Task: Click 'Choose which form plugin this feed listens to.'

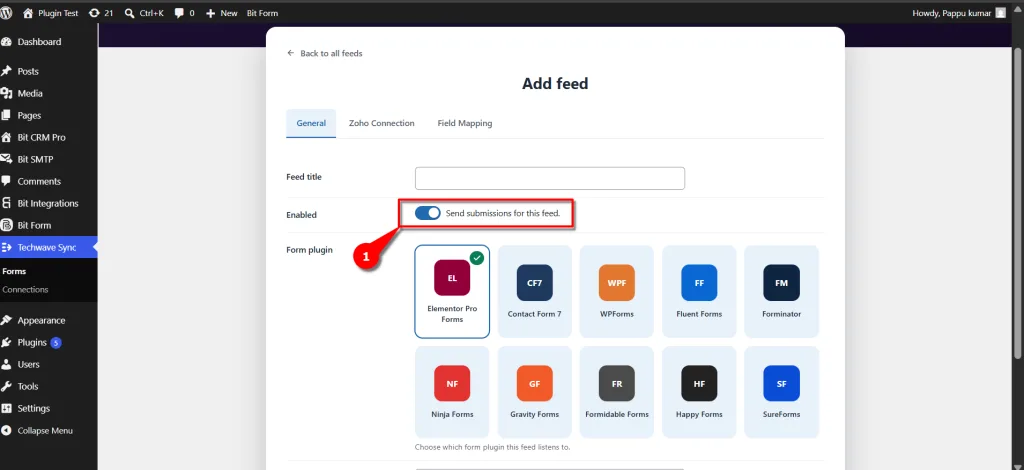Action: [493, 448]
